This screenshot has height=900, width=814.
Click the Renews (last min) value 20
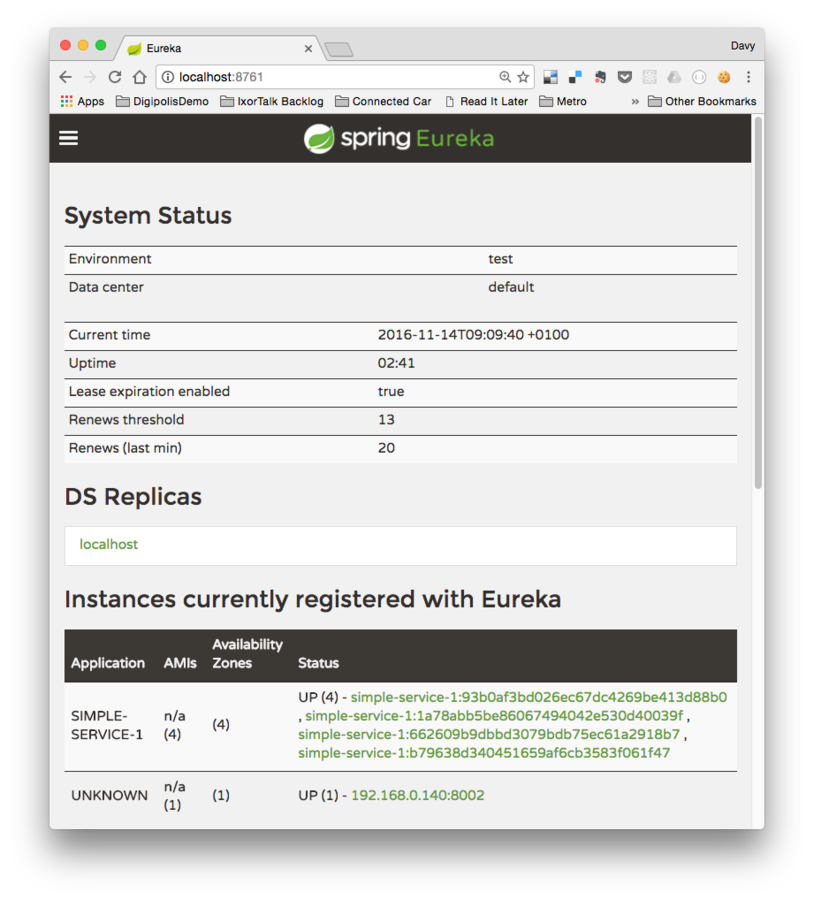(386, 448)
